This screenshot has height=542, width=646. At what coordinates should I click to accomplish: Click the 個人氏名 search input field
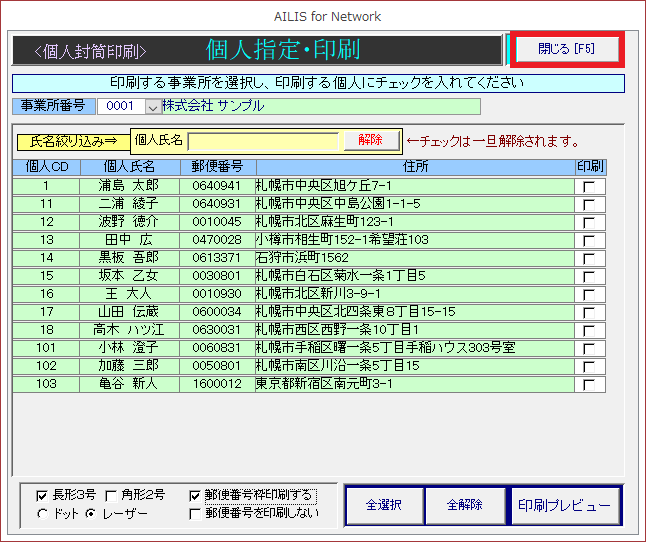pyautogui.click(x=264, y=141)
